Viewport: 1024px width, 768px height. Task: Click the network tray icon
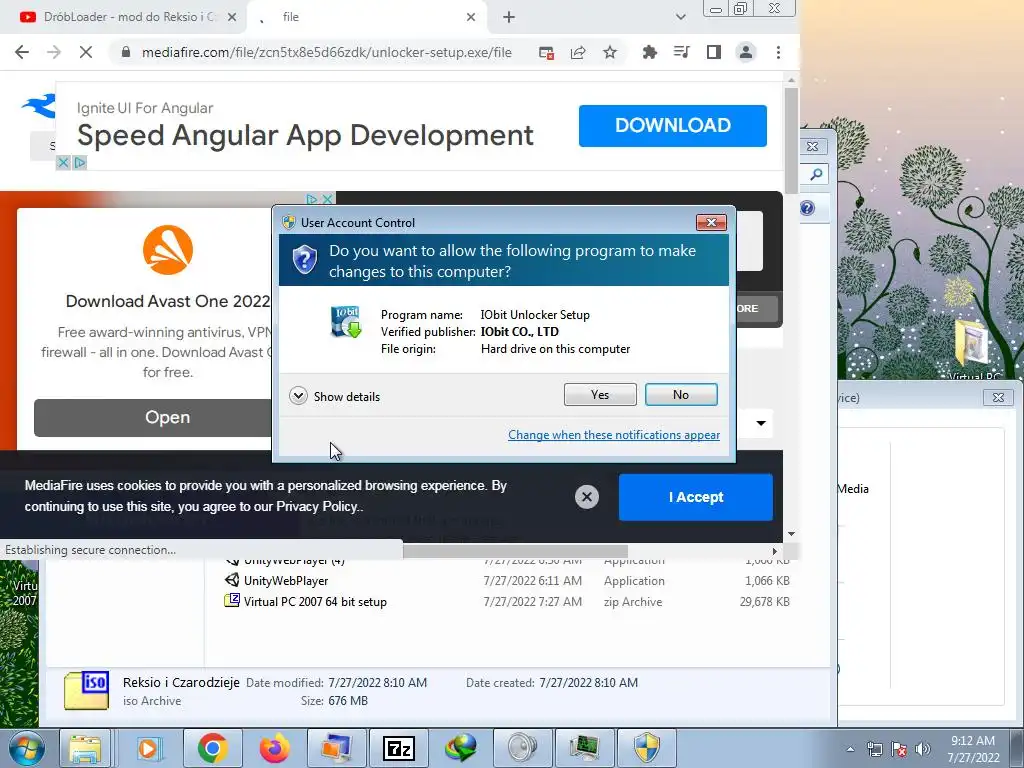click(874, 749)
